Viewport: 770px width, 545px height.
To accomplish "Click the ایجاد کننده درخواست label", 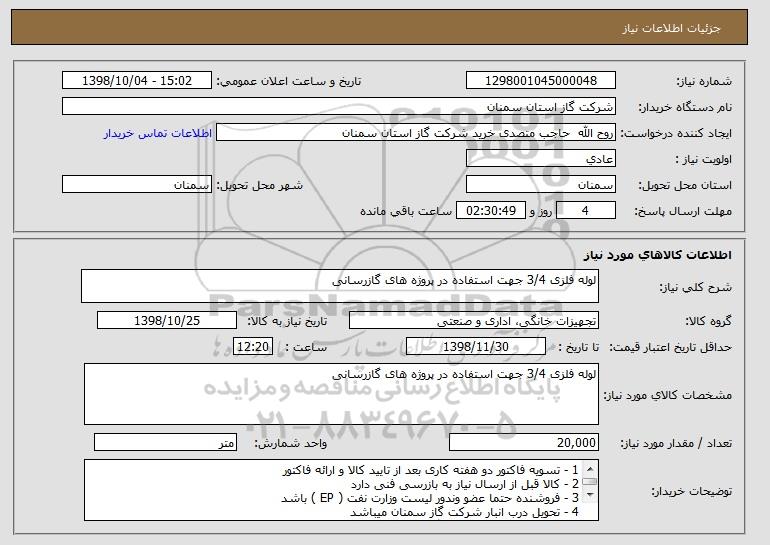I will [x=676, y=133].
